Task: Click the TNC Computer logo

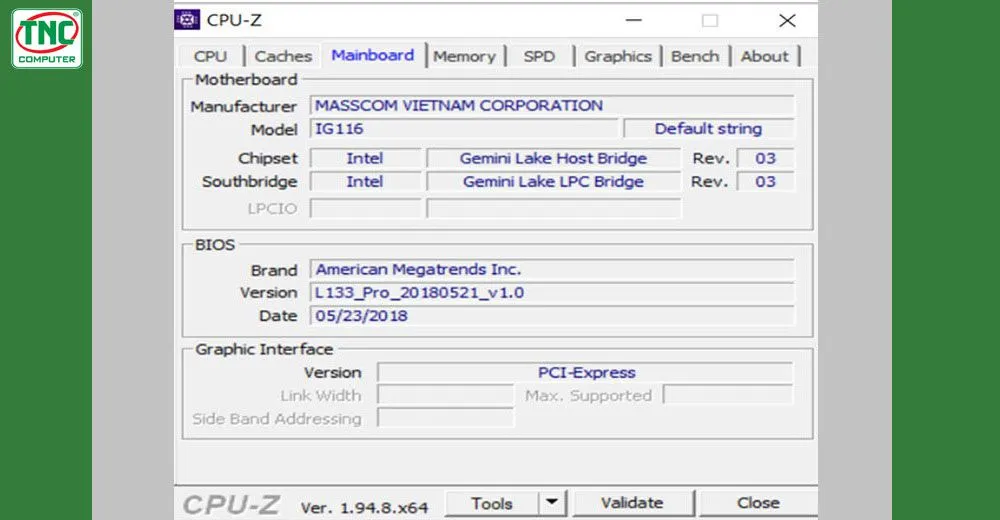Action: pos(47,39)
